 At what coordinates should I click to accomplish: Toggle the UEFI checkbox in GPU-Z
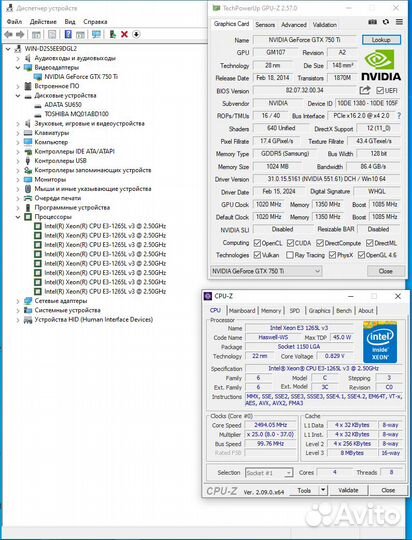pos(380,91)
